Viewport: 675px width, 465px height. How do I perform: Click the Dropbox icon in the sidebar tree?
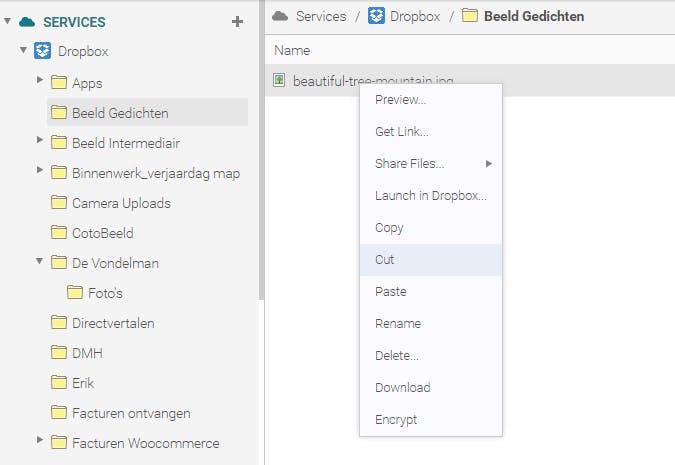point(43,51)
